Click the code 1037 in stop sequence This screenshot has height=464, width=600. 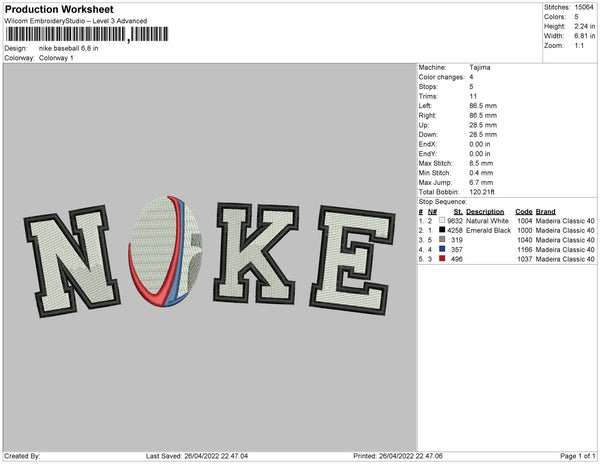525,259
